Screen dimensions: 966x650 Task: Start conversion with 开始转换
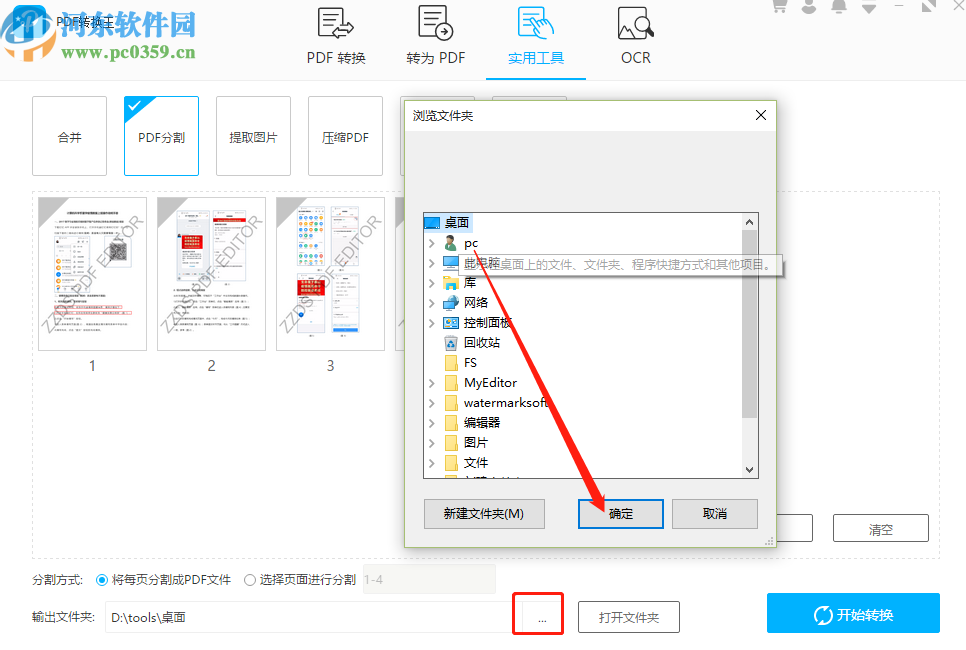(853, 614)
